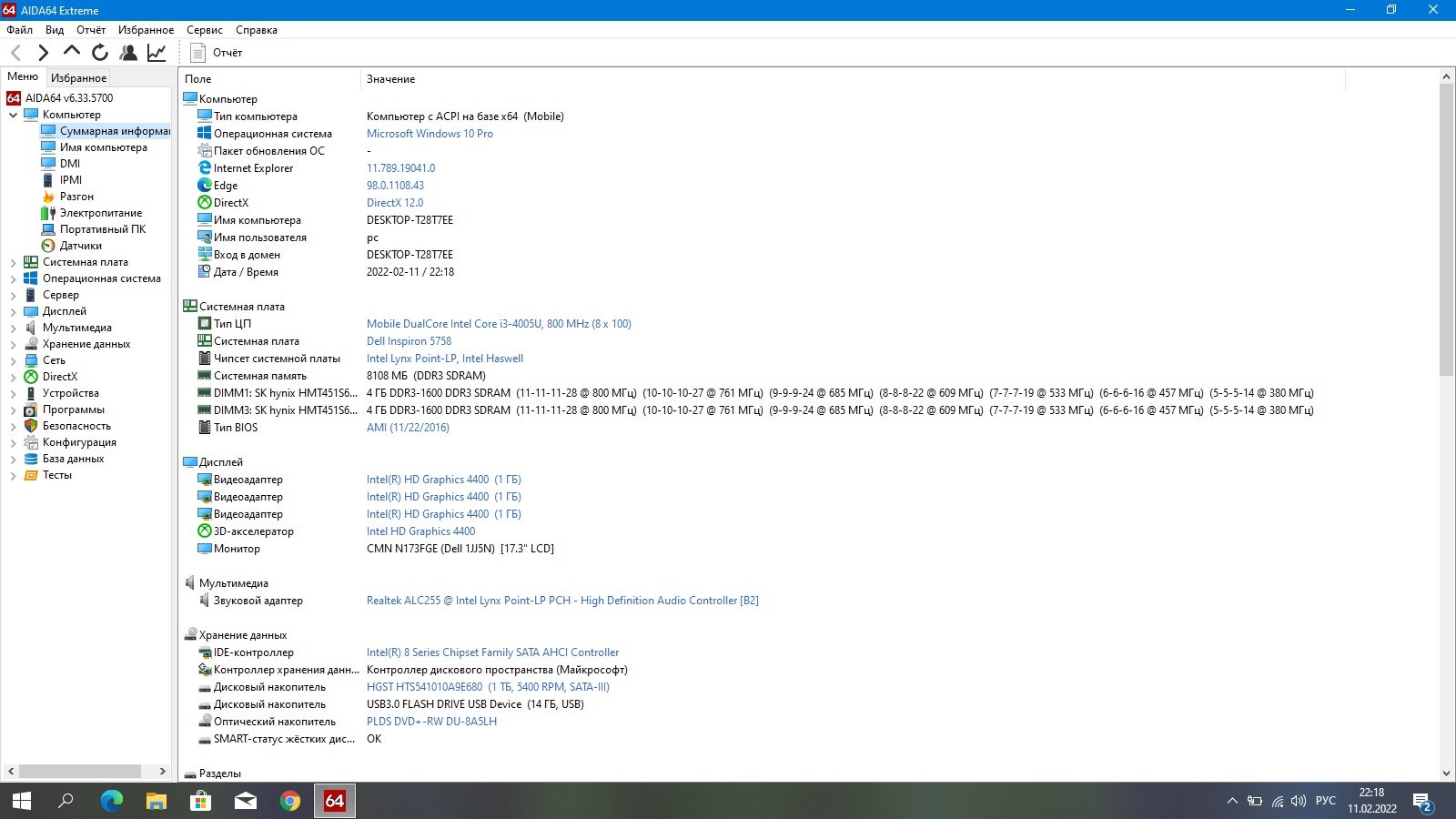Expand the Сеть tree node
The height and width of the screenshot is (819, 1456).
pos(13,360)
